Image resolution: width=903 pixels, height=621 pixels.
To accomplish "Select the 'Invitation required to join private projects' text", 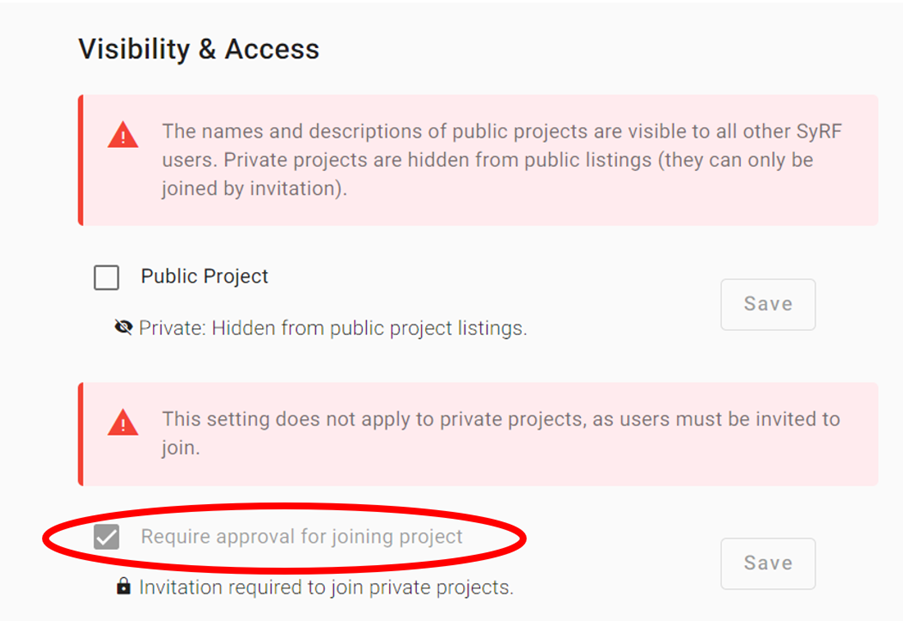I will pyautogui.click(x=326, y=587).
